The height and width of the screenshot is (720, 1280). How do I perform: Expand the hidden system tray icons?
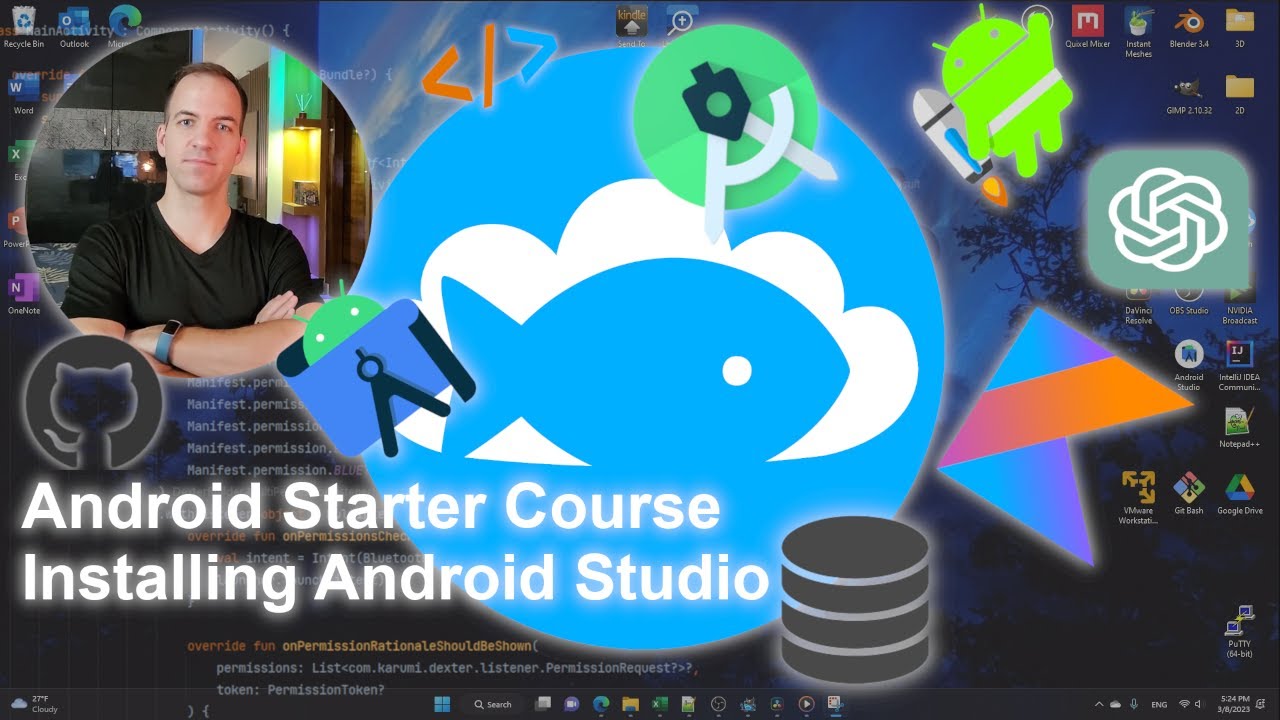[1099, 704]
